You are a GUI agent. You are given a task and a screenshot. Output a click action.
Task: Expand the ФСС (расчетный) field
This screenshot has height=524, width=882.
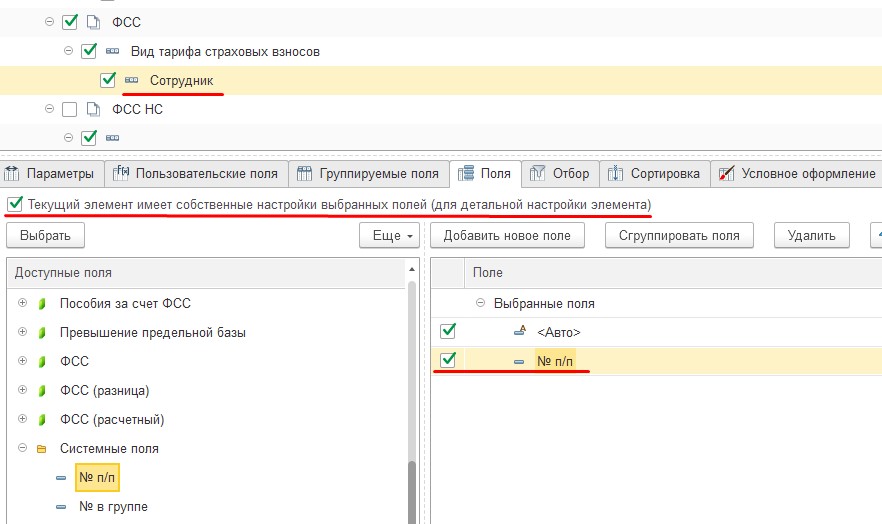22,418
